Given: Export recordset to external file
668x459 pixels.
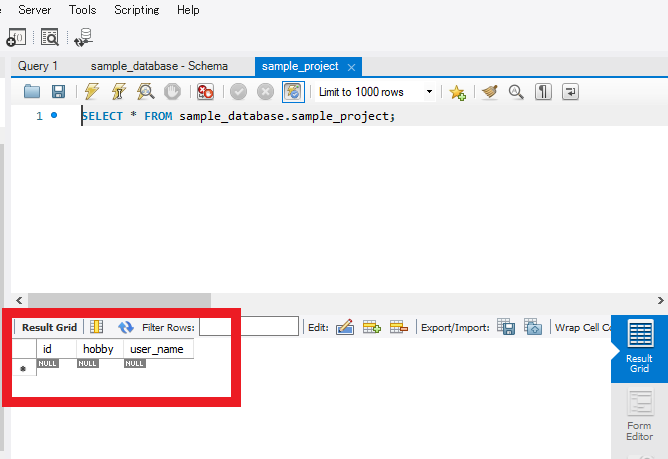Looking at the screenshot, I should click(x=506, y=327).
